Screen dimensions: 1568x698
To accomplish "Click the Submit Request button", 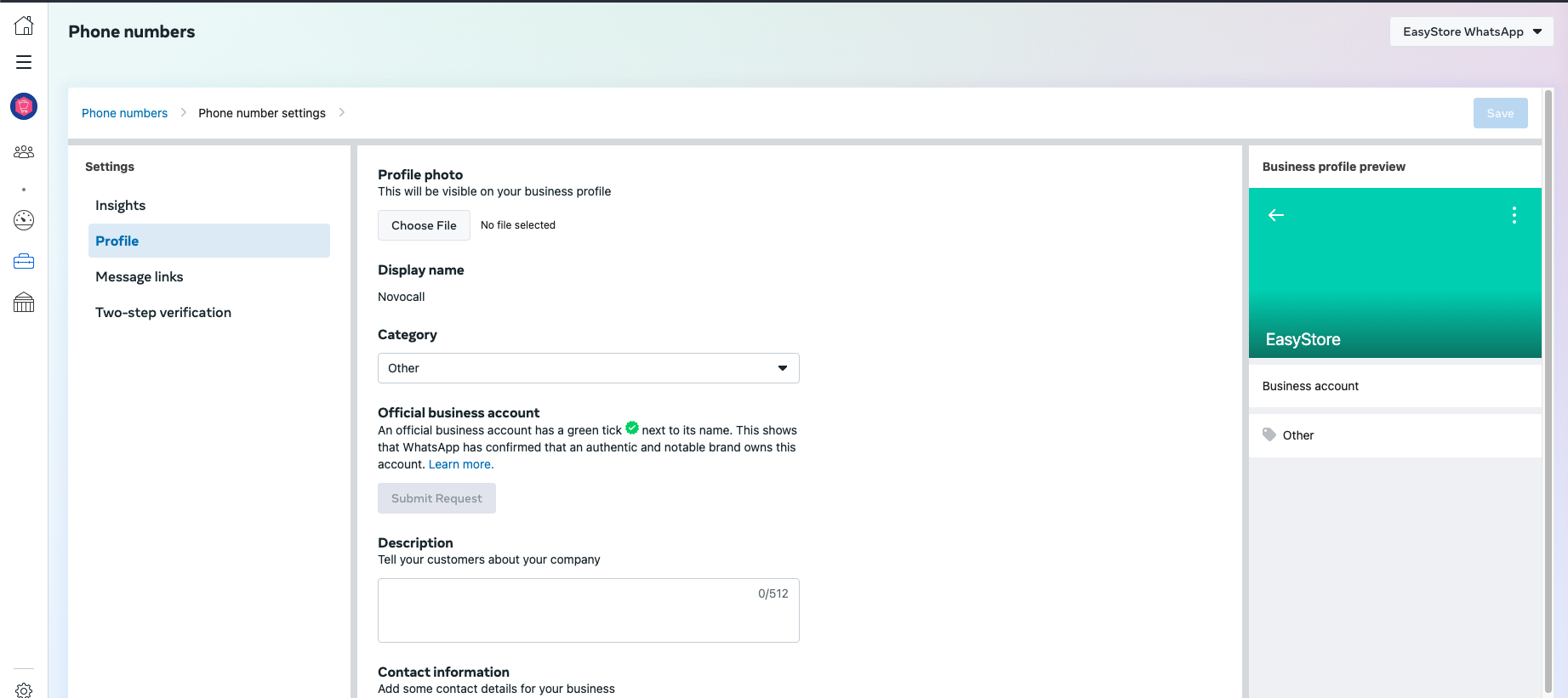I will [x=436, y=498].
